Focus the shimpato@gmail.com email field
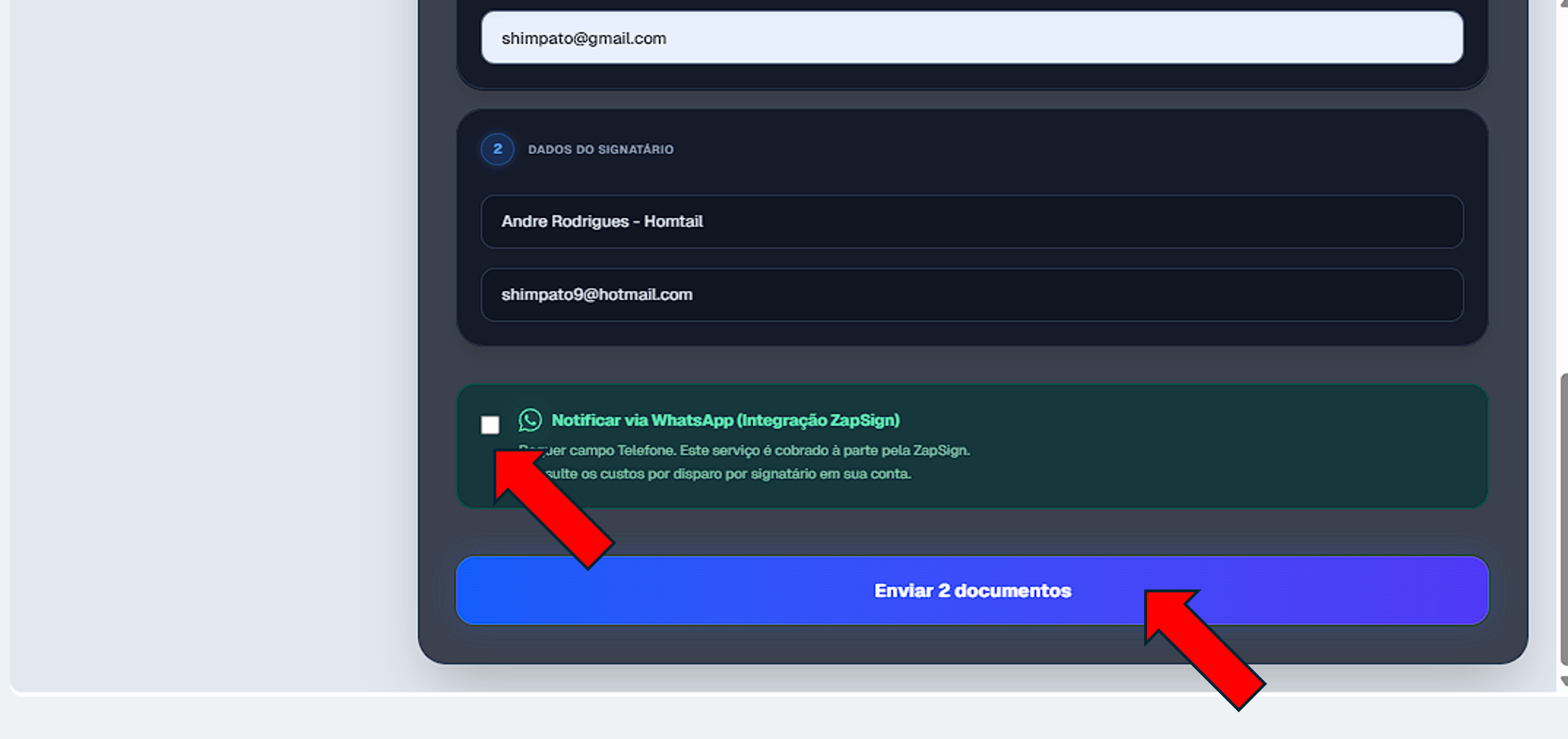 click(x=971, y=38)
